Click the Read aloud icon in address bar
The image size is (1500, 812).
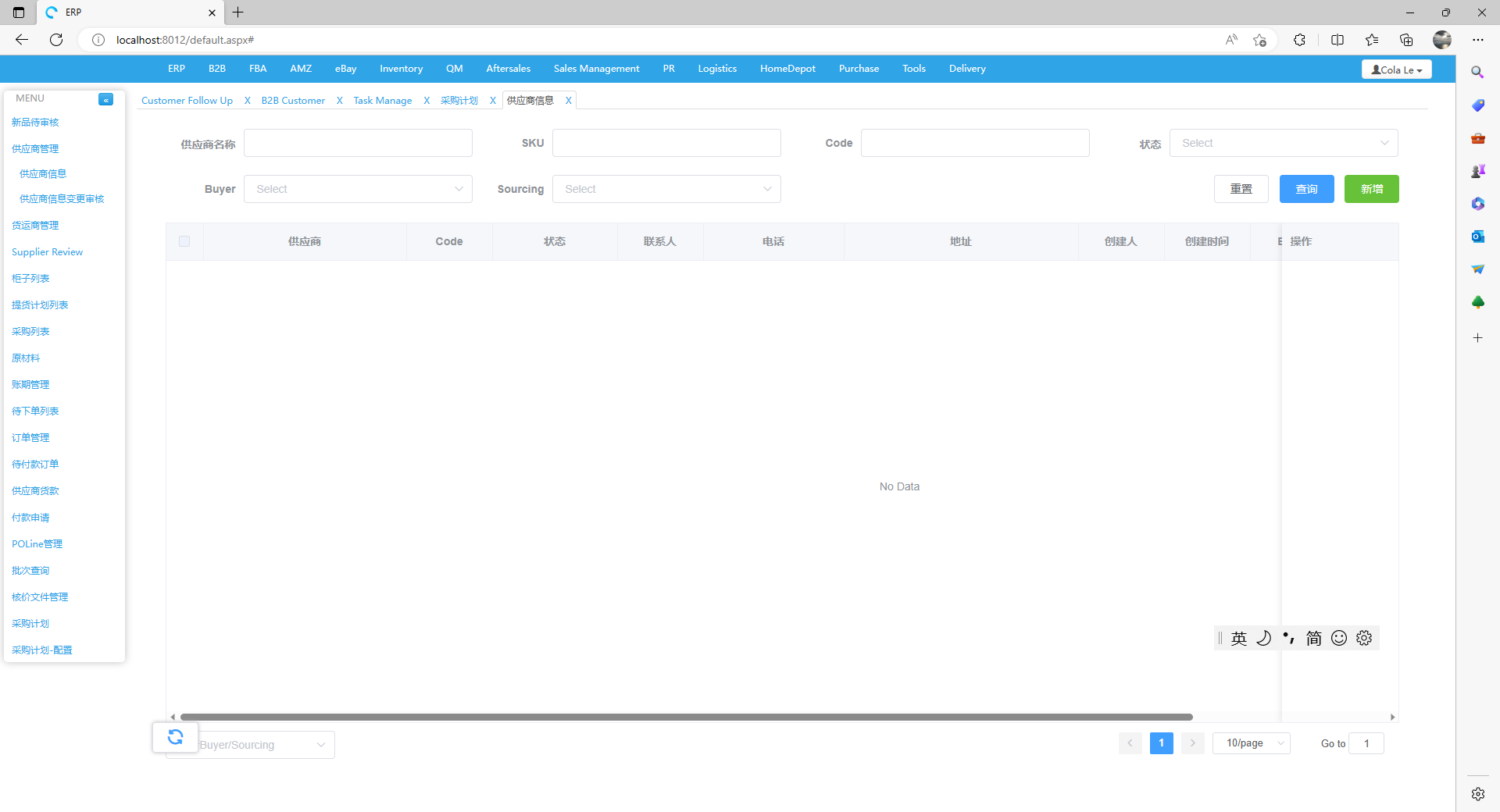point(1231,40)
